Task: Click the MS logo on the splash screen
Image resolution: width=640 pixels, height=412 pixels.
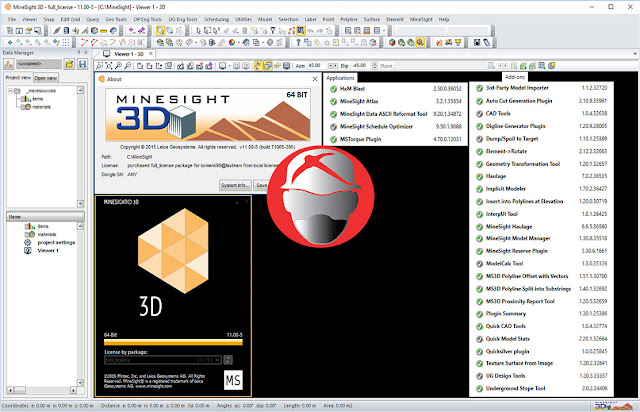Action: click(233, 380)
